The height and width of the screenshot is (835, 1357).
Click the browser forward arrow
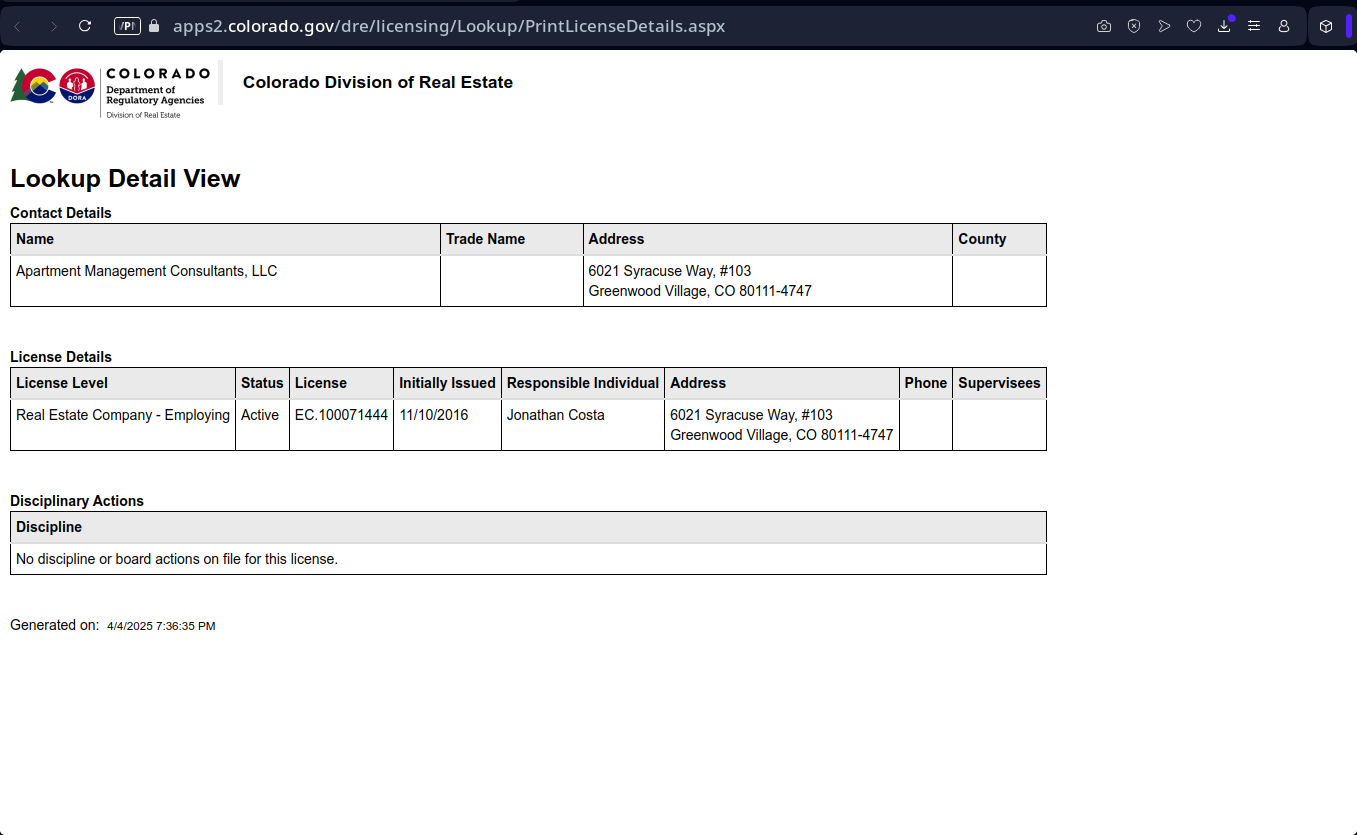[53, 26]
